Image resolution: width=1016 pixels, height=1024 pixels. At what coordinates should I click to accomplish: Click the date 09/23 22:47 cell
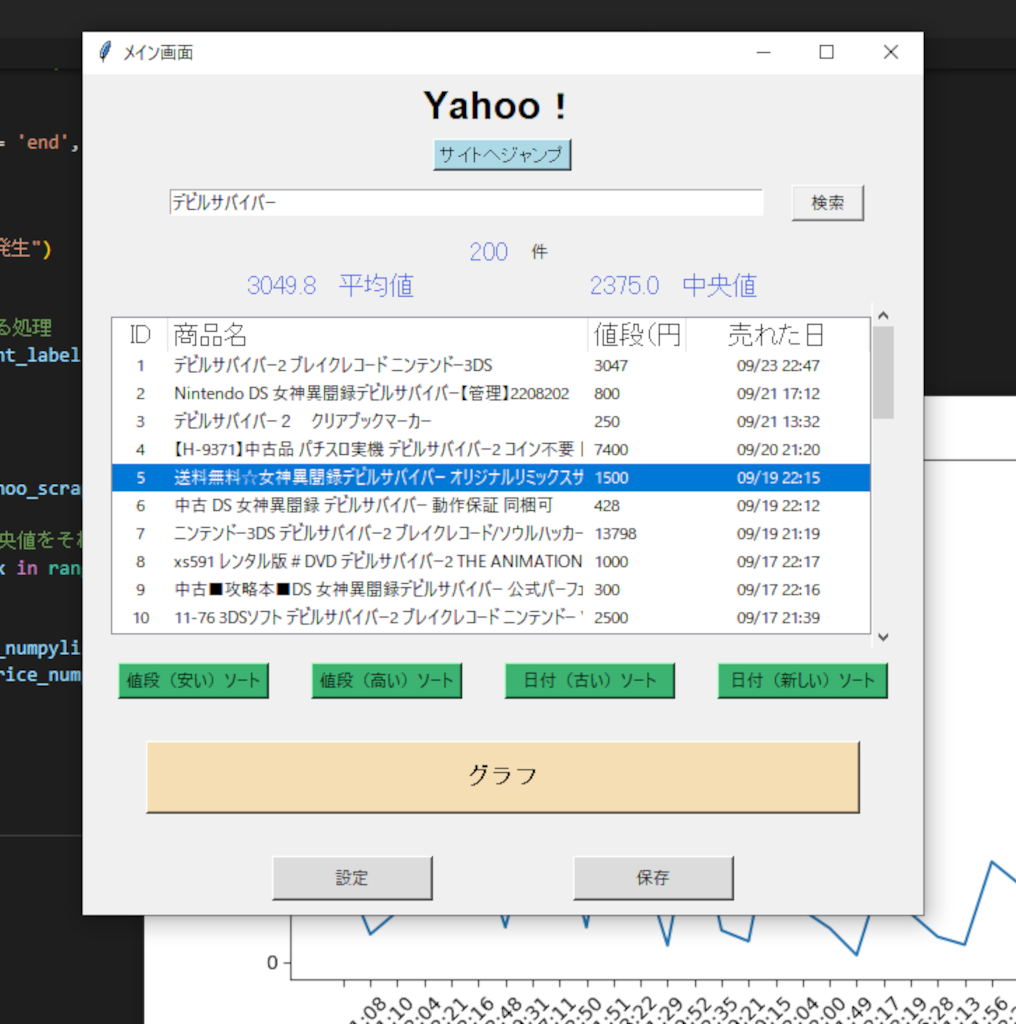[x=778, y=366]
